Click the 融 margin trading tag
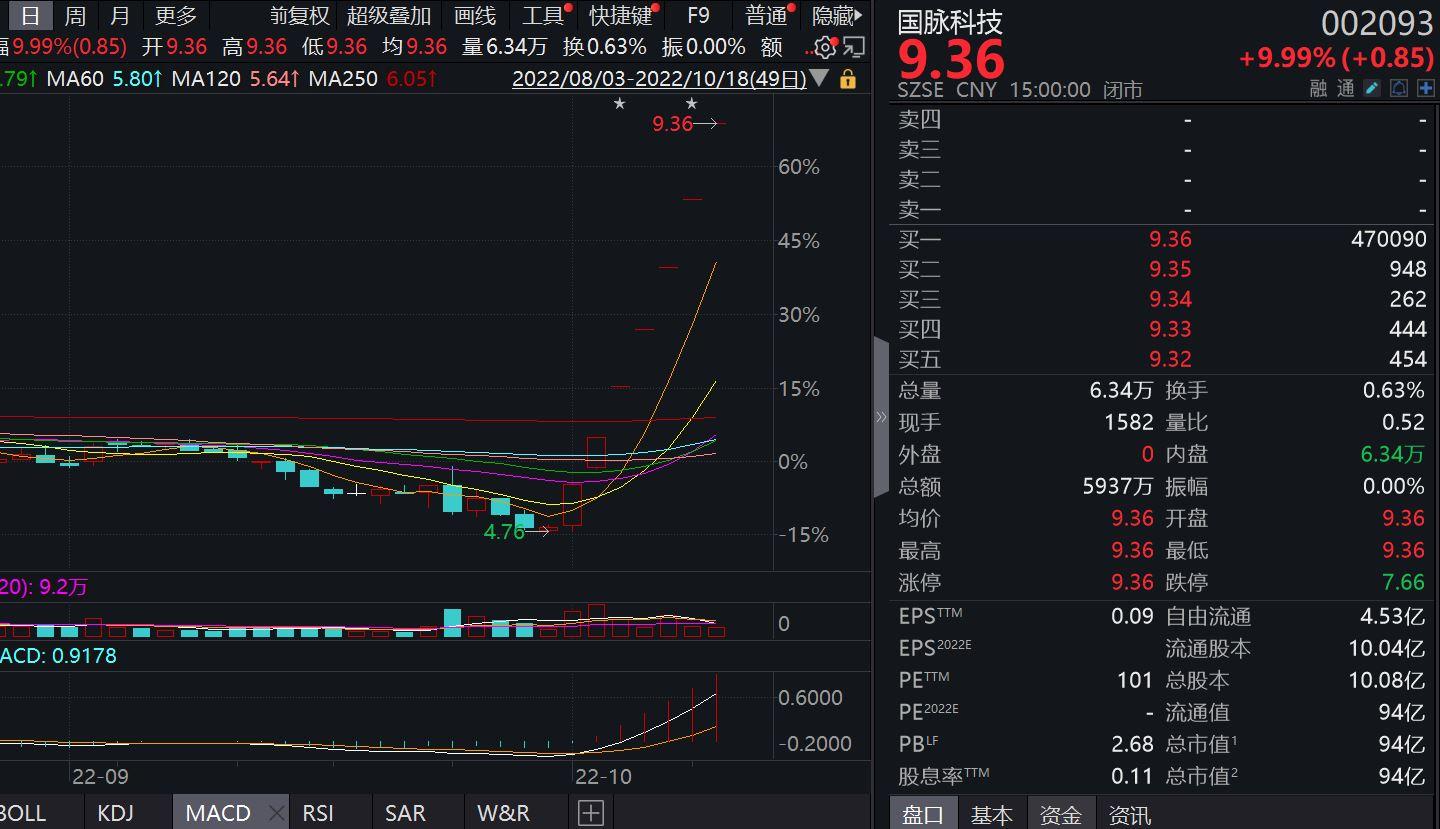This screenshot has height=829, width=1440. tap(1318, 89)
